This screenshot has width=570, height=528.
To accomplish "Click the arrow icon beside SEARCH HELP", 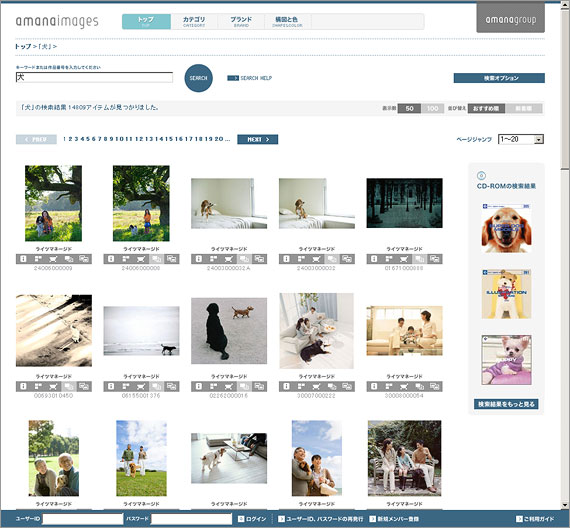I will coord(233,78).
